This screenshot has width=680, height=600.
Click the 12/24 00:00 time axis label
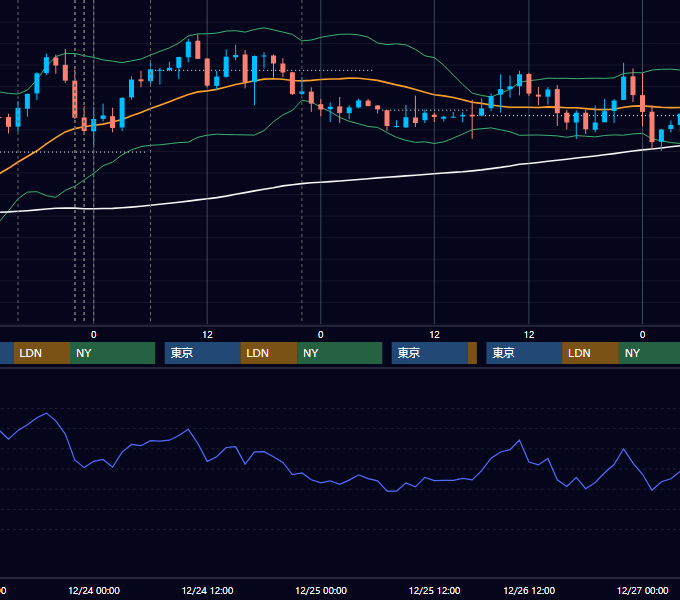click(x=94, y=590)
